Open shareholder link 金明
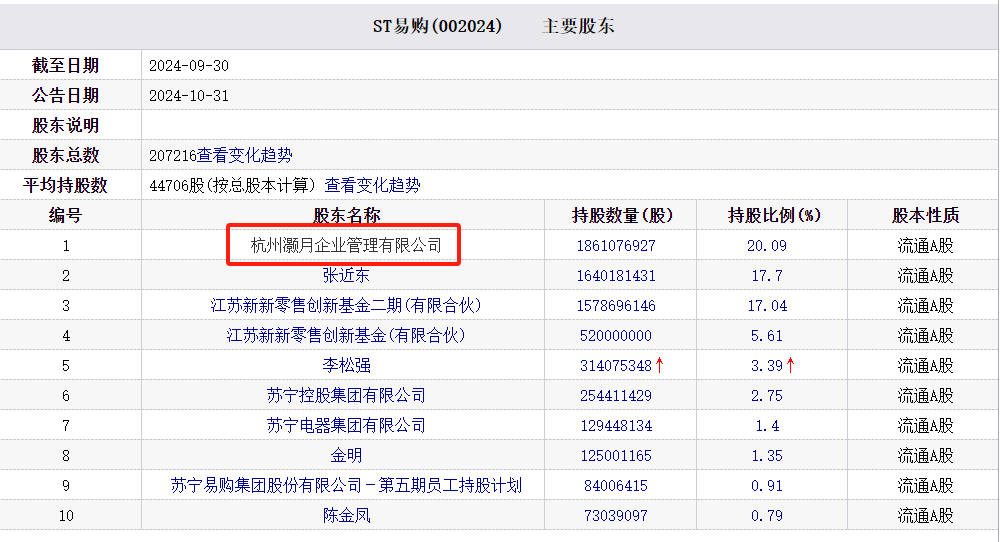Viewport: 1000px width, 542px height. click(346, 455)
